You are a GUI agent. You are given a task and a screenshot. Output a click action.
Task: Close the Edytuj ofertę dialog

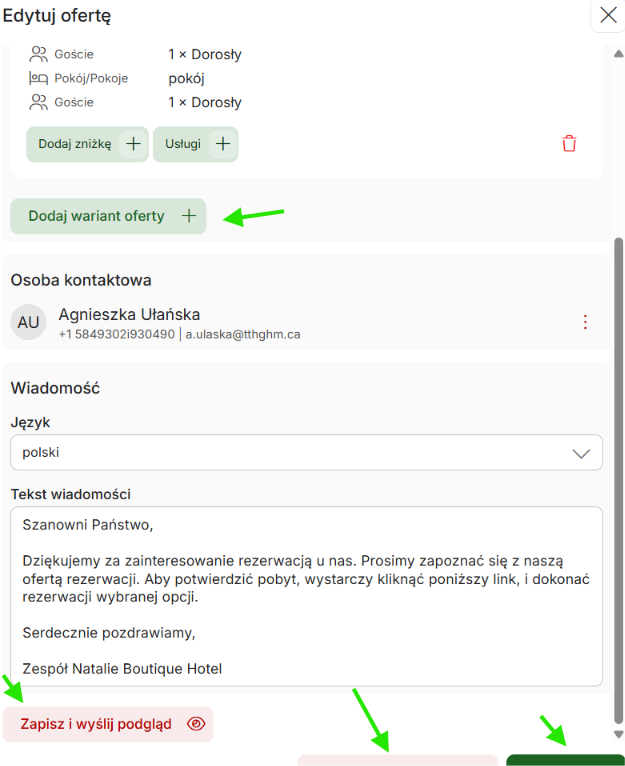[x=608, y=16]
